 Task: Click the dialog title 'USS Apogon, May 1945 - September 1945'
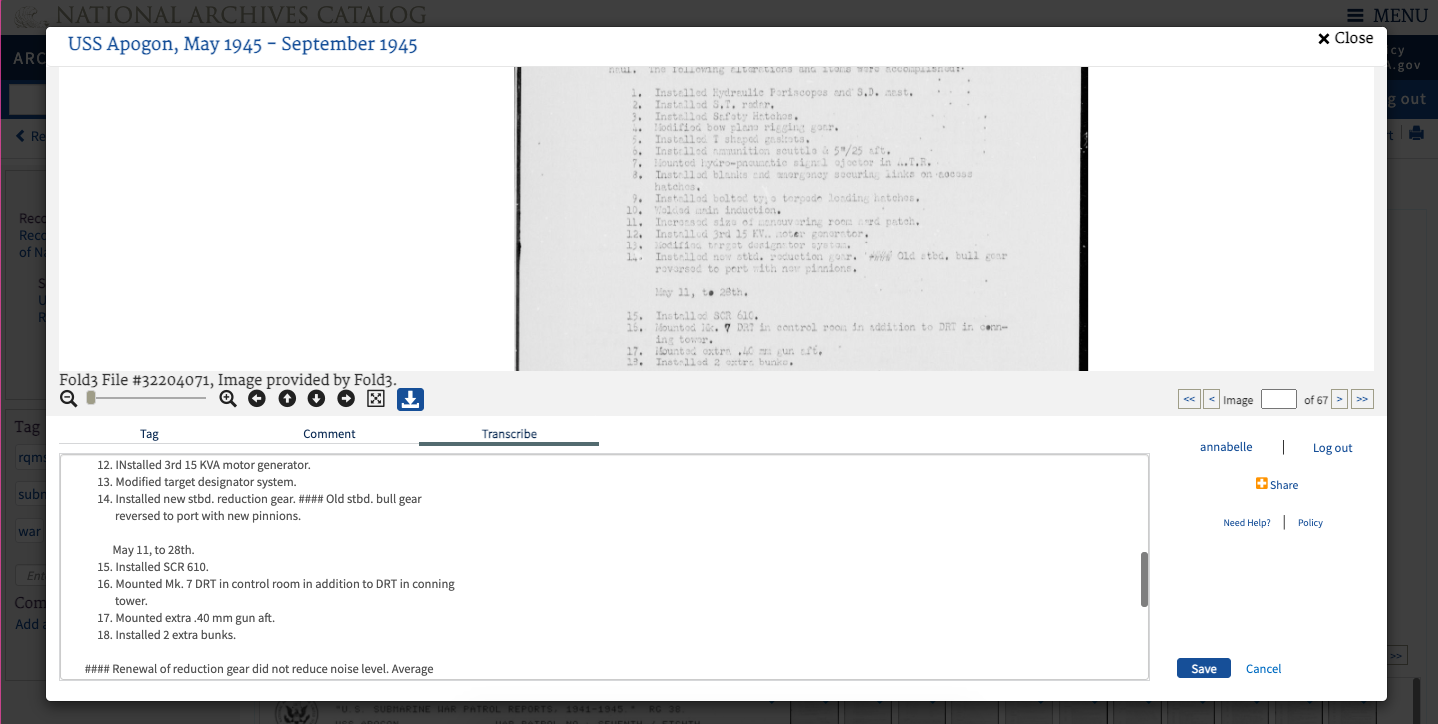(242, 44)
